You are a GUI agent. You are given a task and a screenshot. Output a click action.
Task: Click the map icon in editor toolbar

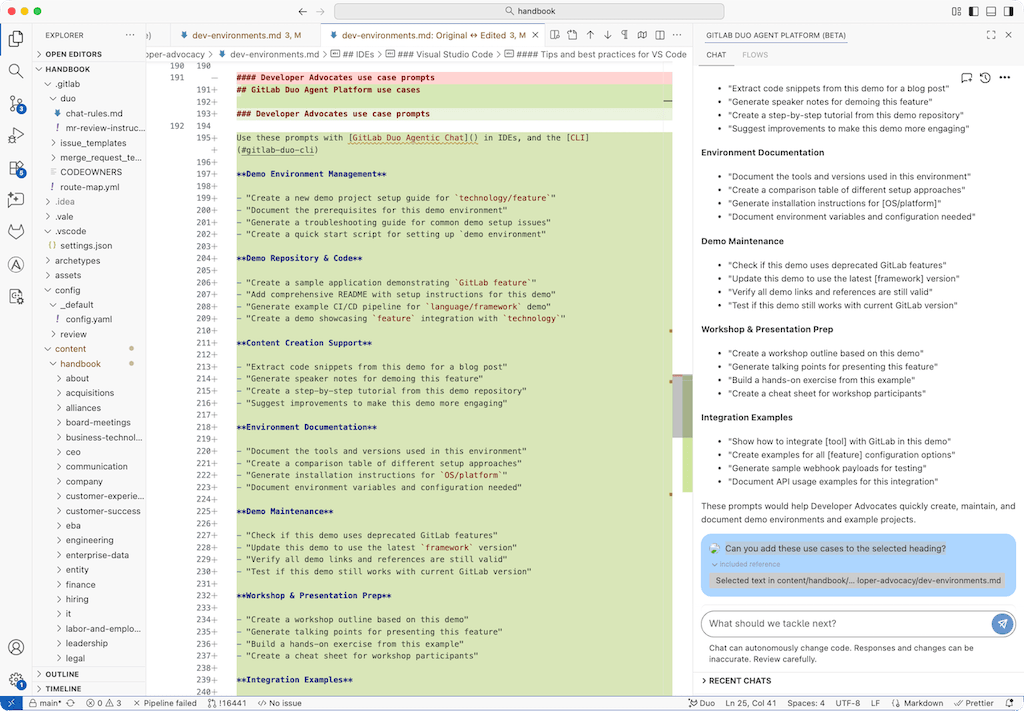(x=642, y=35)
